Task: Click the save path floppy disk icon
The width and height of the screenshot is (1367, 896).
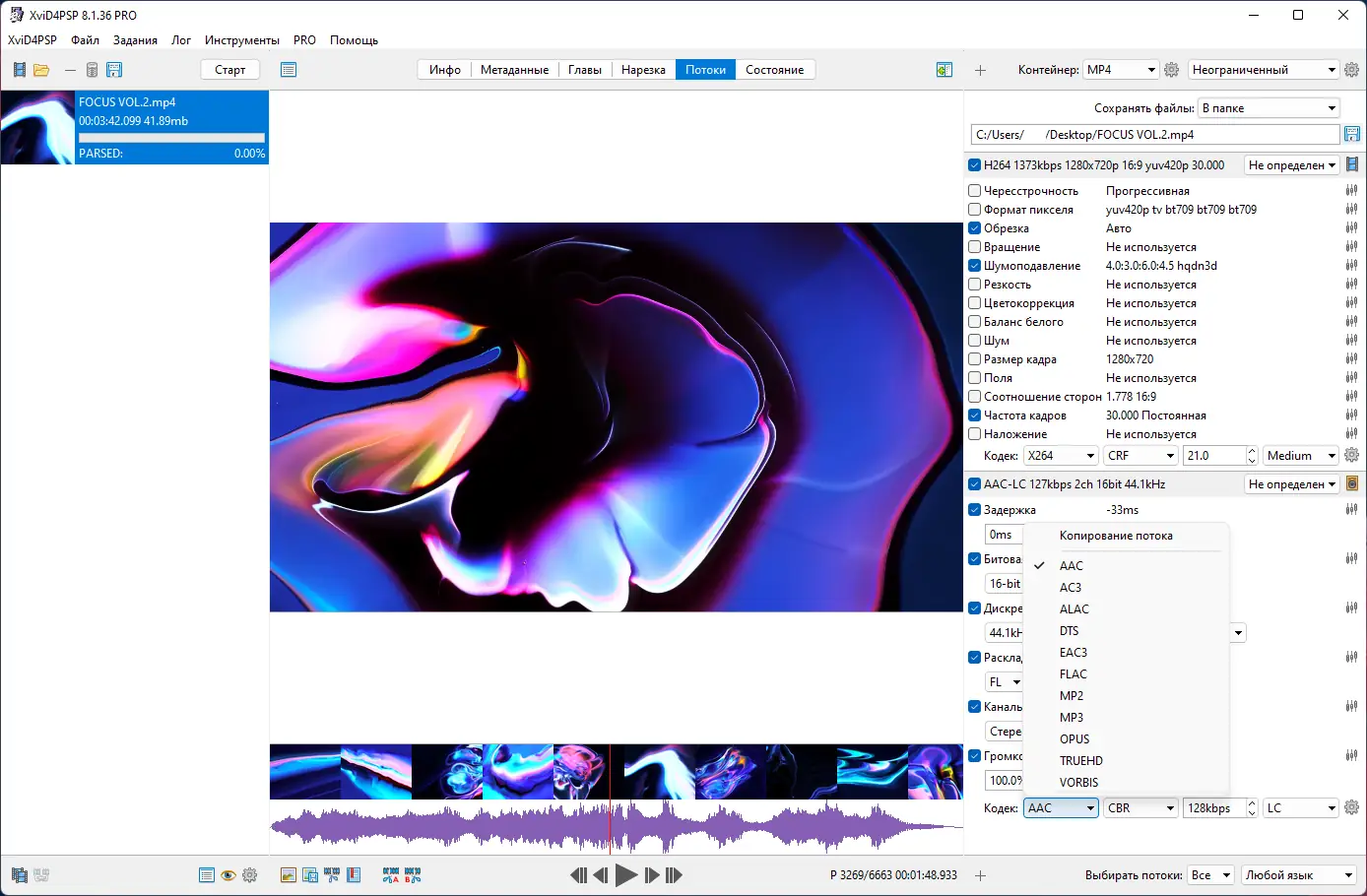Action: 1352,134
